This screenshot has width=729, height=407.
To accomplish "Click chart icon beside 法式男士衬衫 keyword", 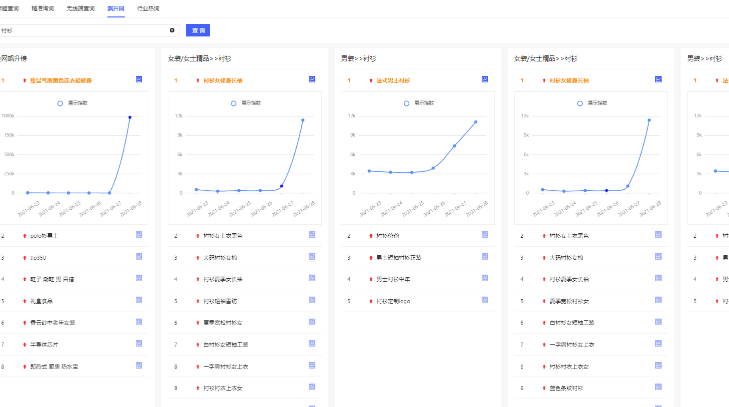I will coord(485,79).
